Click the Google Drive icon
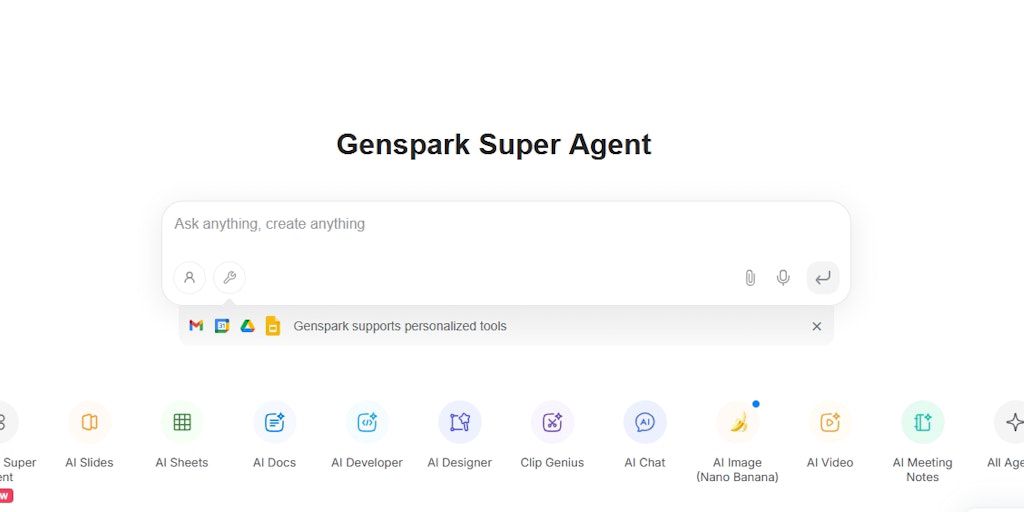The width and height of the screenshot is (1024, 512). coord(248,326)
